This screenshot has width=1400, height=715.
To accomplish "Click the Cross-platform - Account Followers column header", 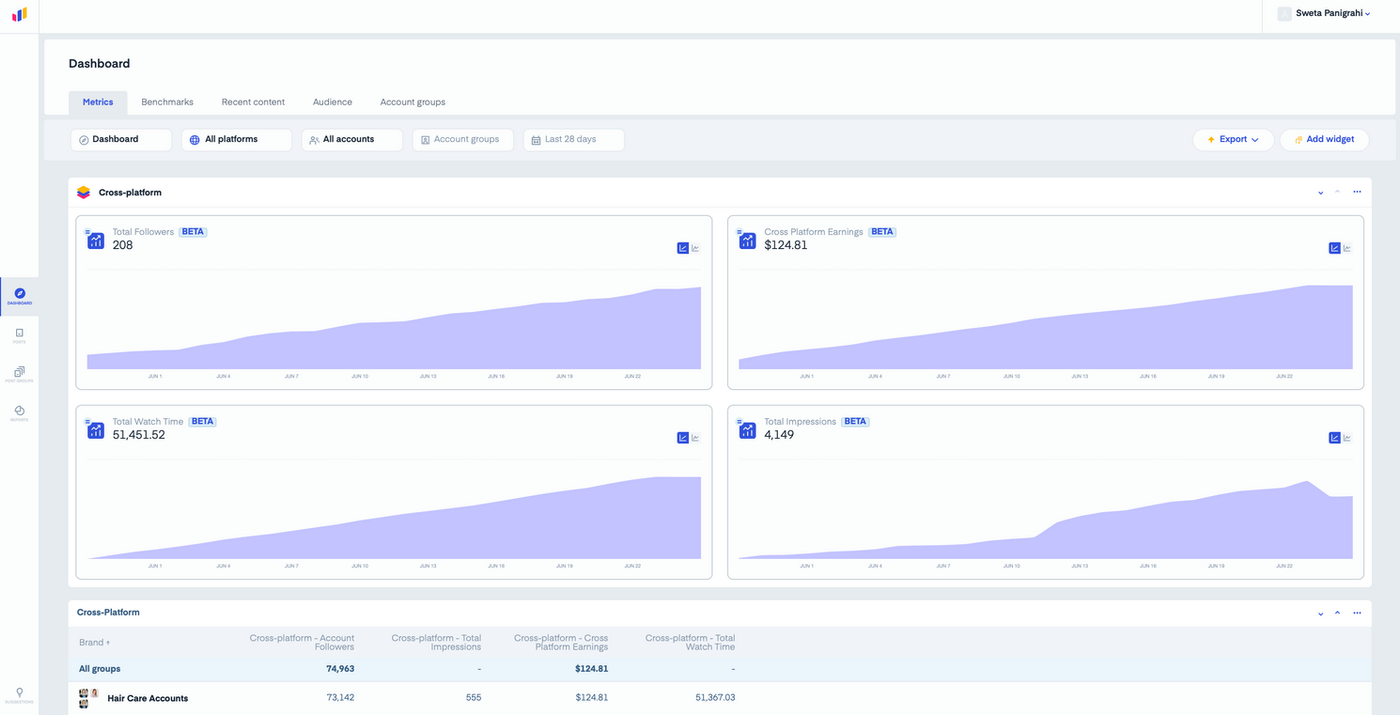I will [302, 642].
